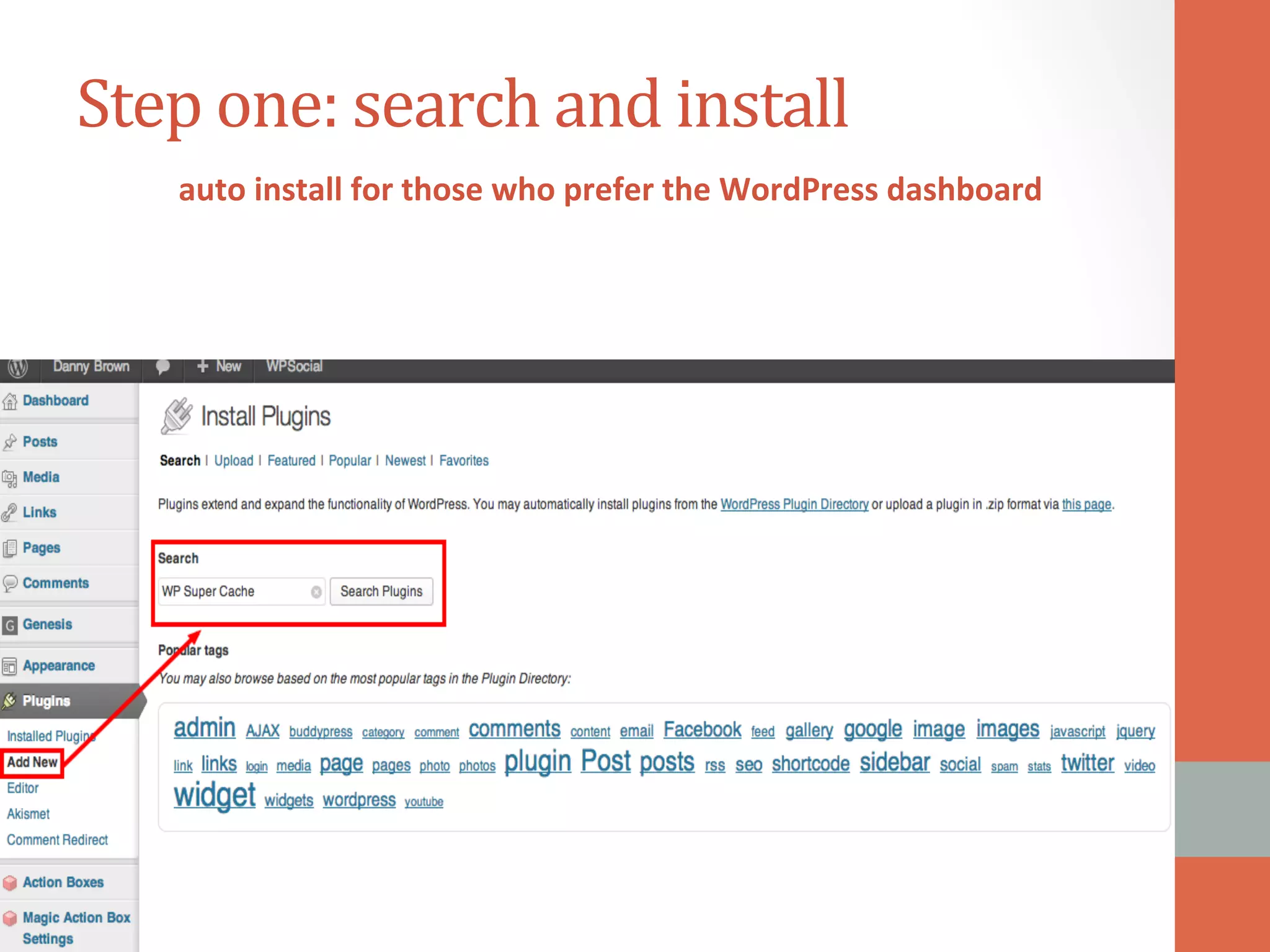The image size is (1270, 952).
Task: Click the WP Super Cache search field
Action: click(x=242, y=592)
